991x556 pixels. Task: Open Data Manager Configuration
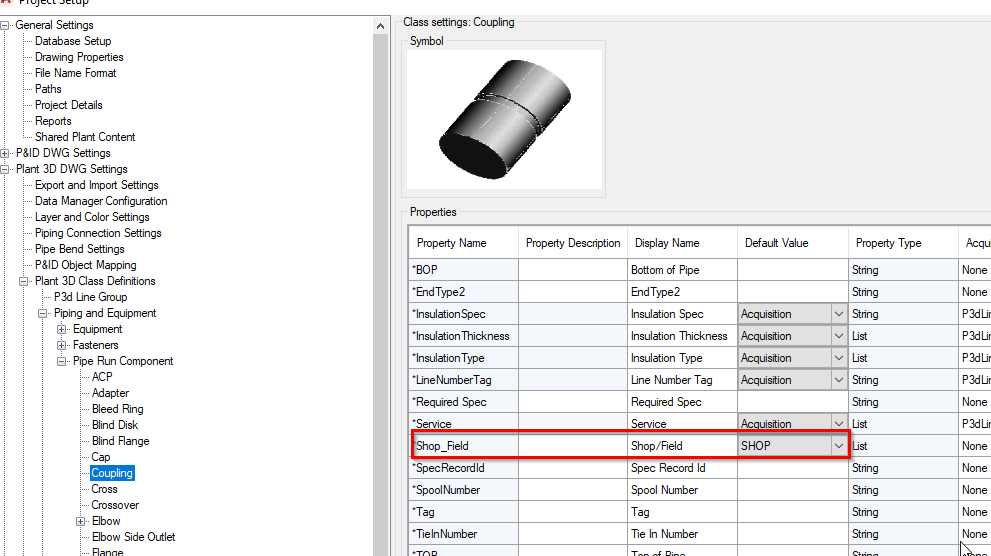click(x=101, y=201)
